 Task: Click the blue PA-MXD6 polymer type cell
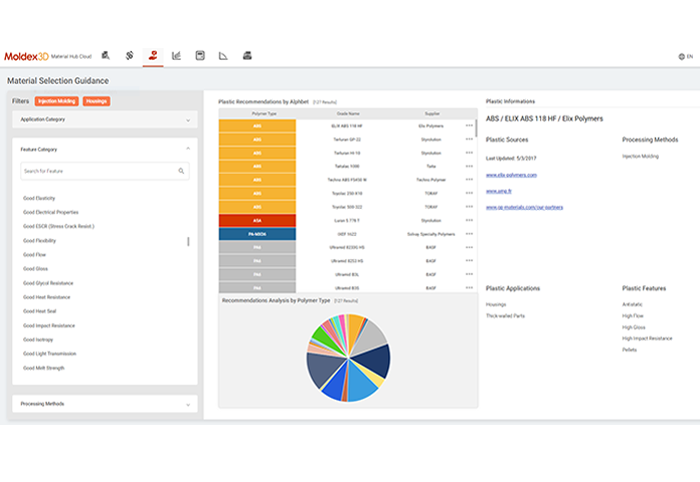pos(257,234)
